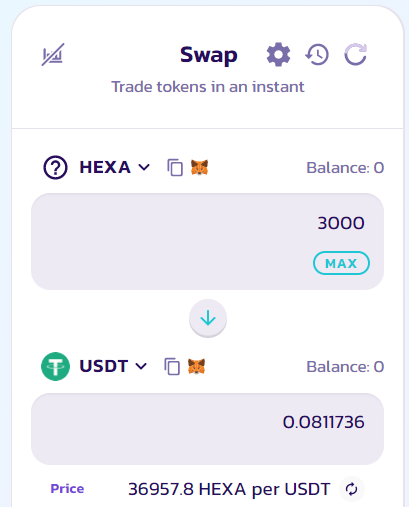Copy HEXA token address
This screenshot has height=507, width=409.
pos(175,167)
